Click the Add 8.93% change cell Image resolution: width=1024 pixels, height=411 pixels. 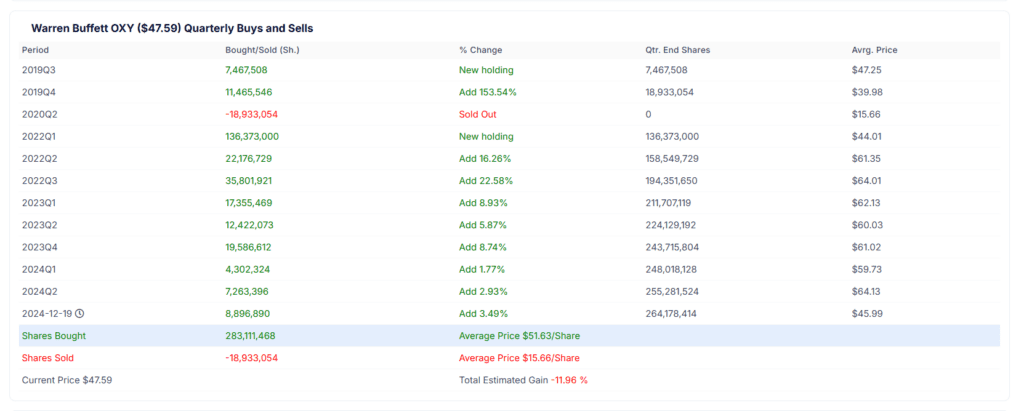coord(483,203)
